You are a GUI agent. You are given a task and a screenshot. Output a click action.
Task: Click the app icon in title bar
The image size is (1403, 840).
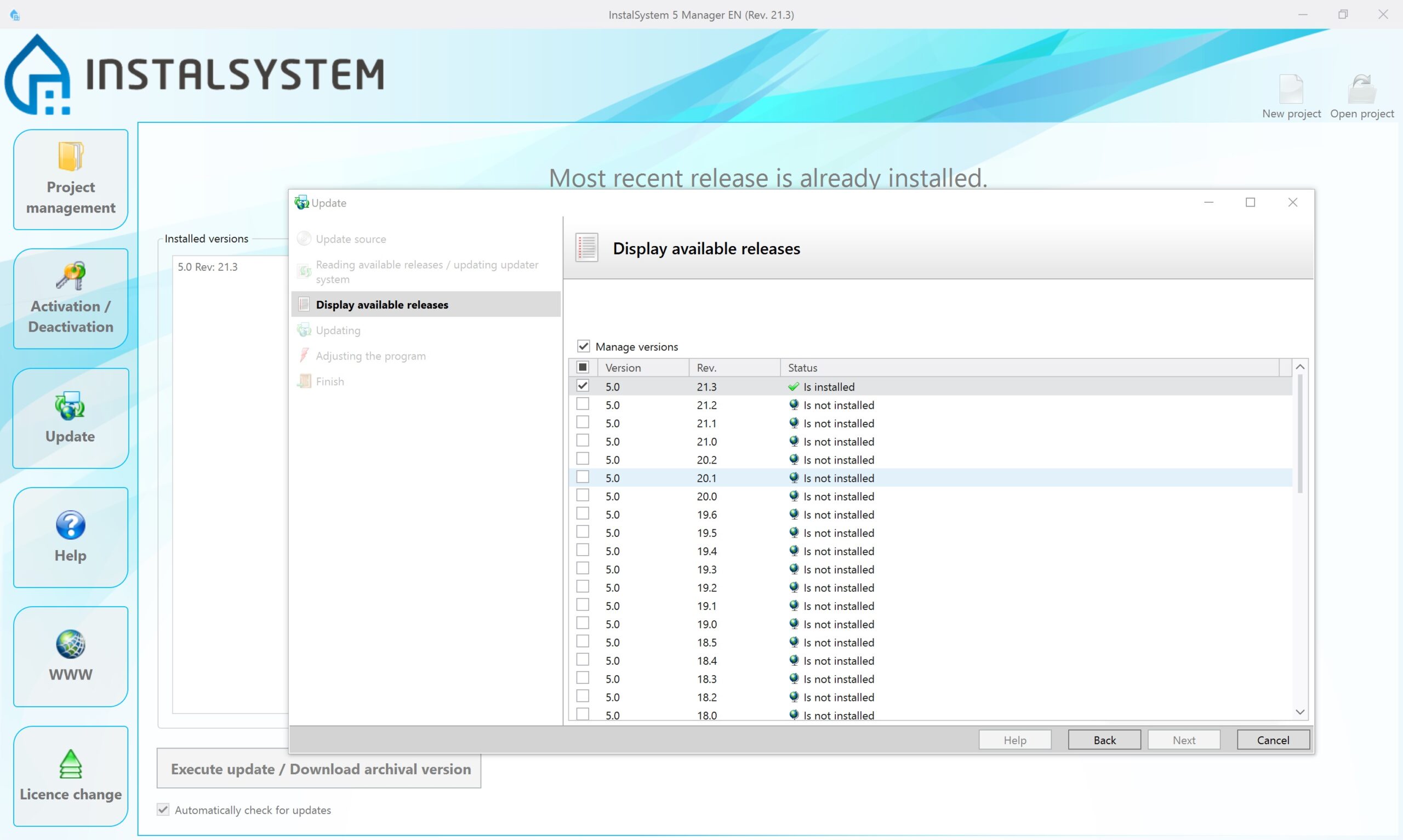click(x=15, y=15)
